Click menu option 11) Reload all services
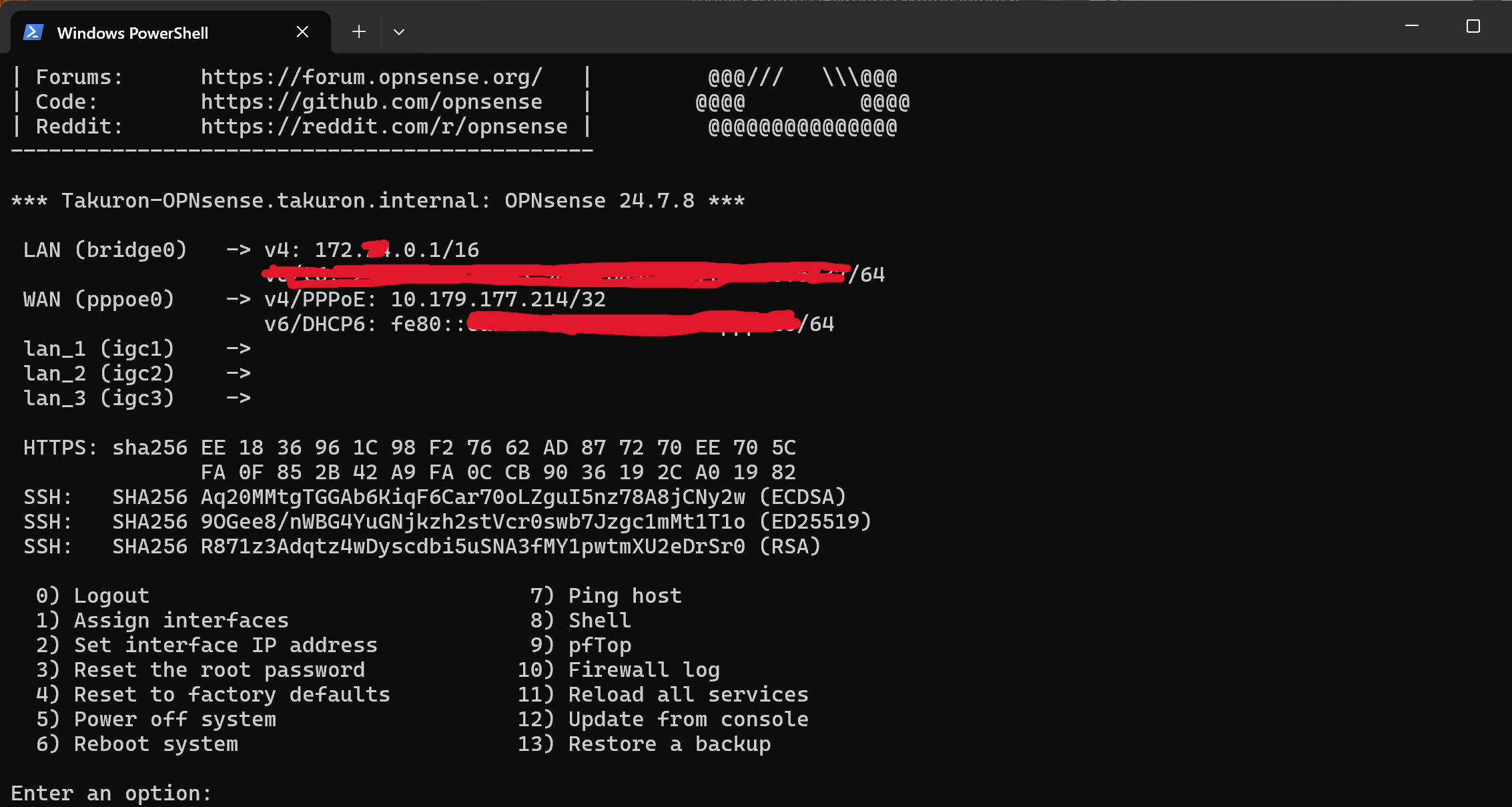Screen dimensions: 1512x807 point(663,695)
